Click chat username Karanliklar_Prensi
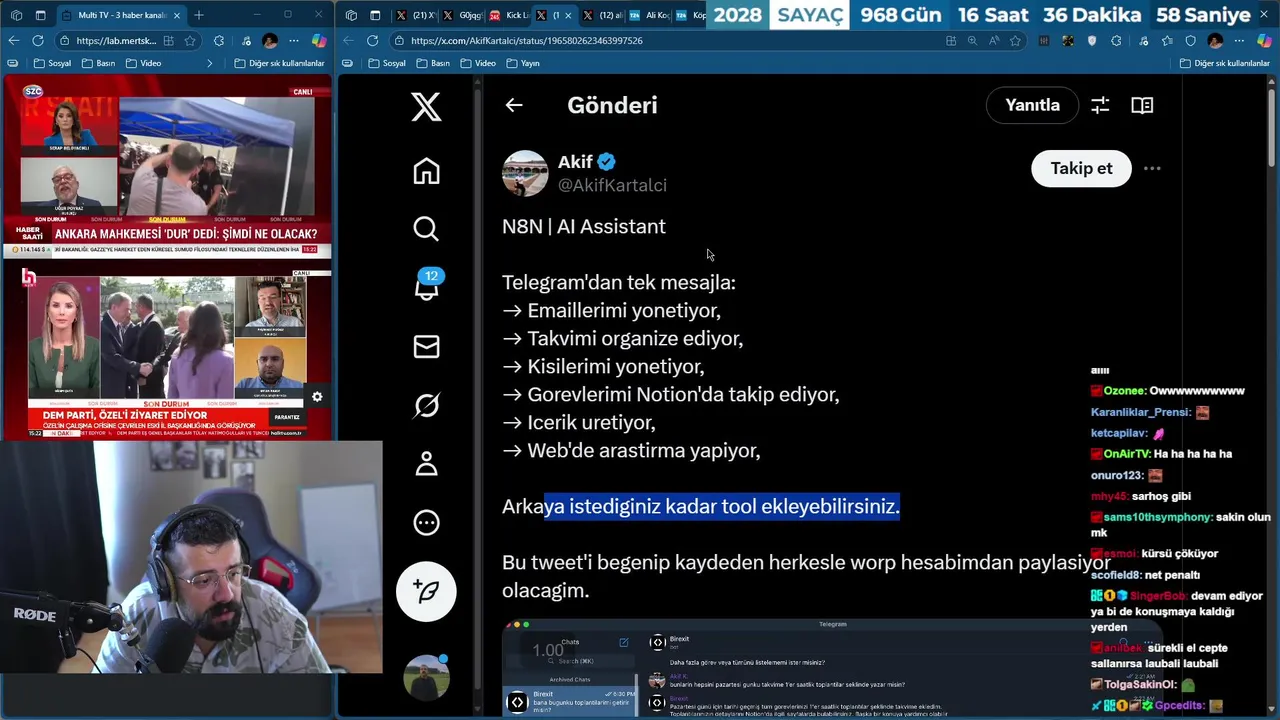This screenshot has width=1280, height=720. [1141, 412]
